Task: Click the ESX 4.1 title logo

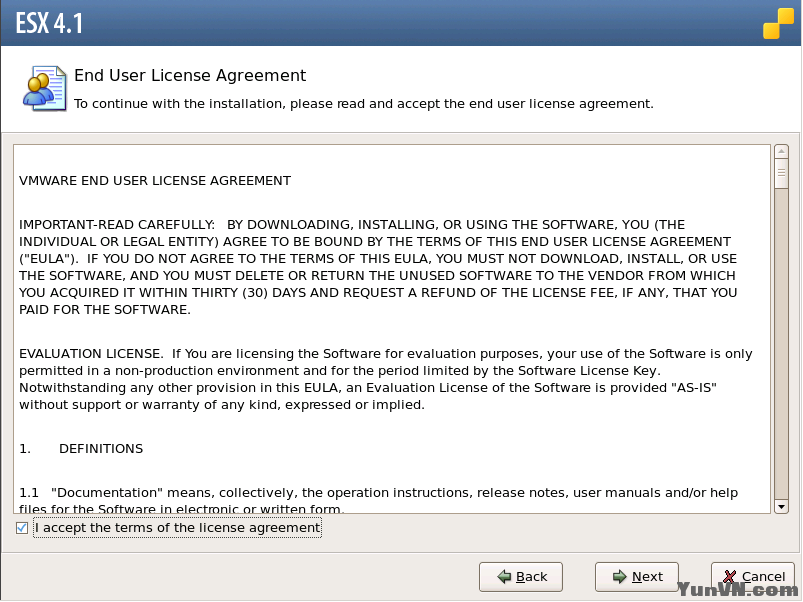Action: click(50, 21)
